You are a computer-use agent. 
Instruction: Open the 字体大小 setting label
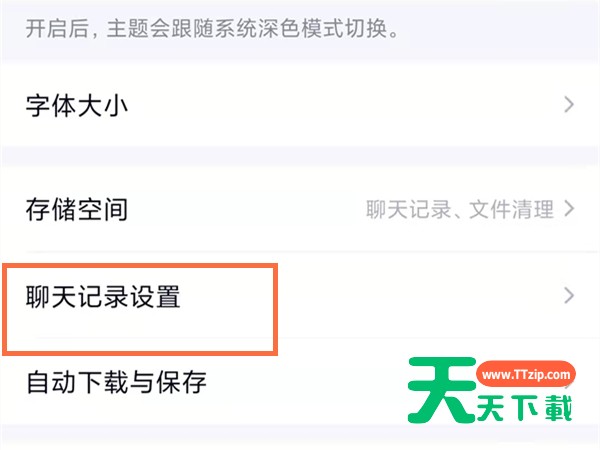pos(77,104)
